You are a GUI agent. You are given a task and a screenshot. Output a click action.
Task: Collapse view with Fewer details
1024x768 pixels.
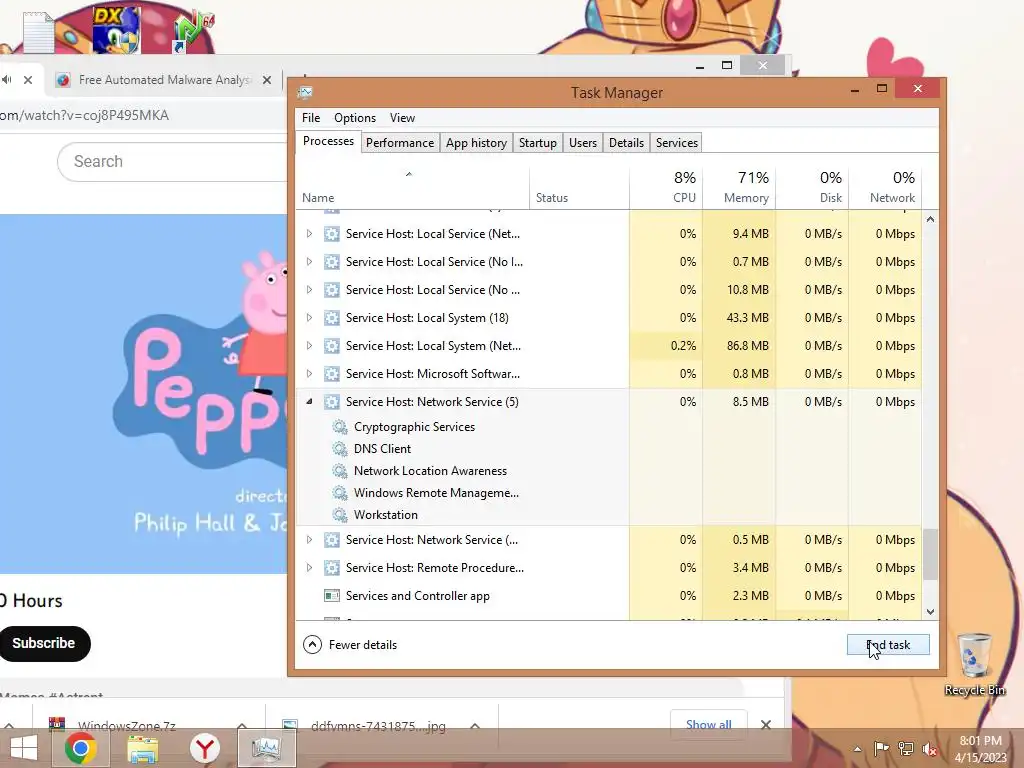click(350, 645)
